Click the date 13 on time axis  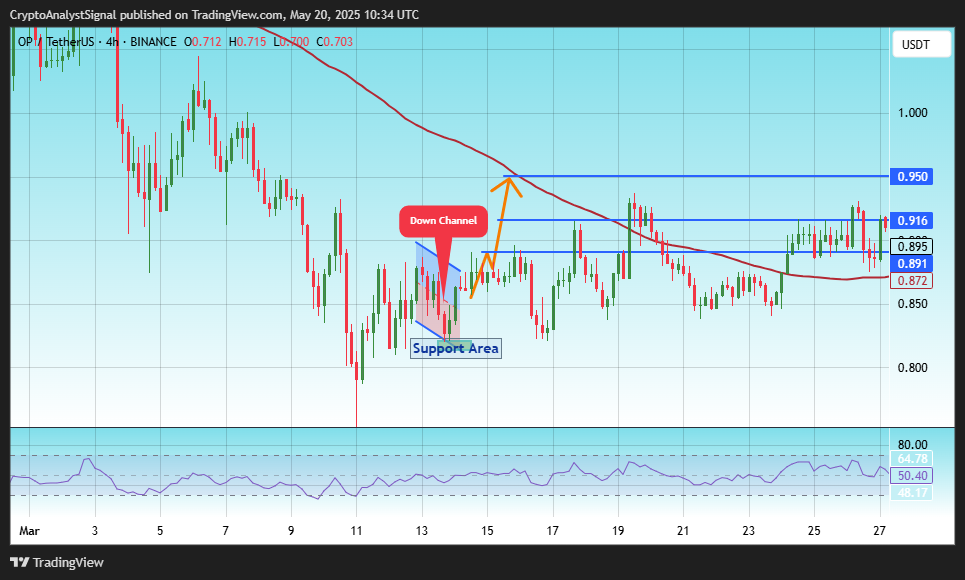coord(422,531)
